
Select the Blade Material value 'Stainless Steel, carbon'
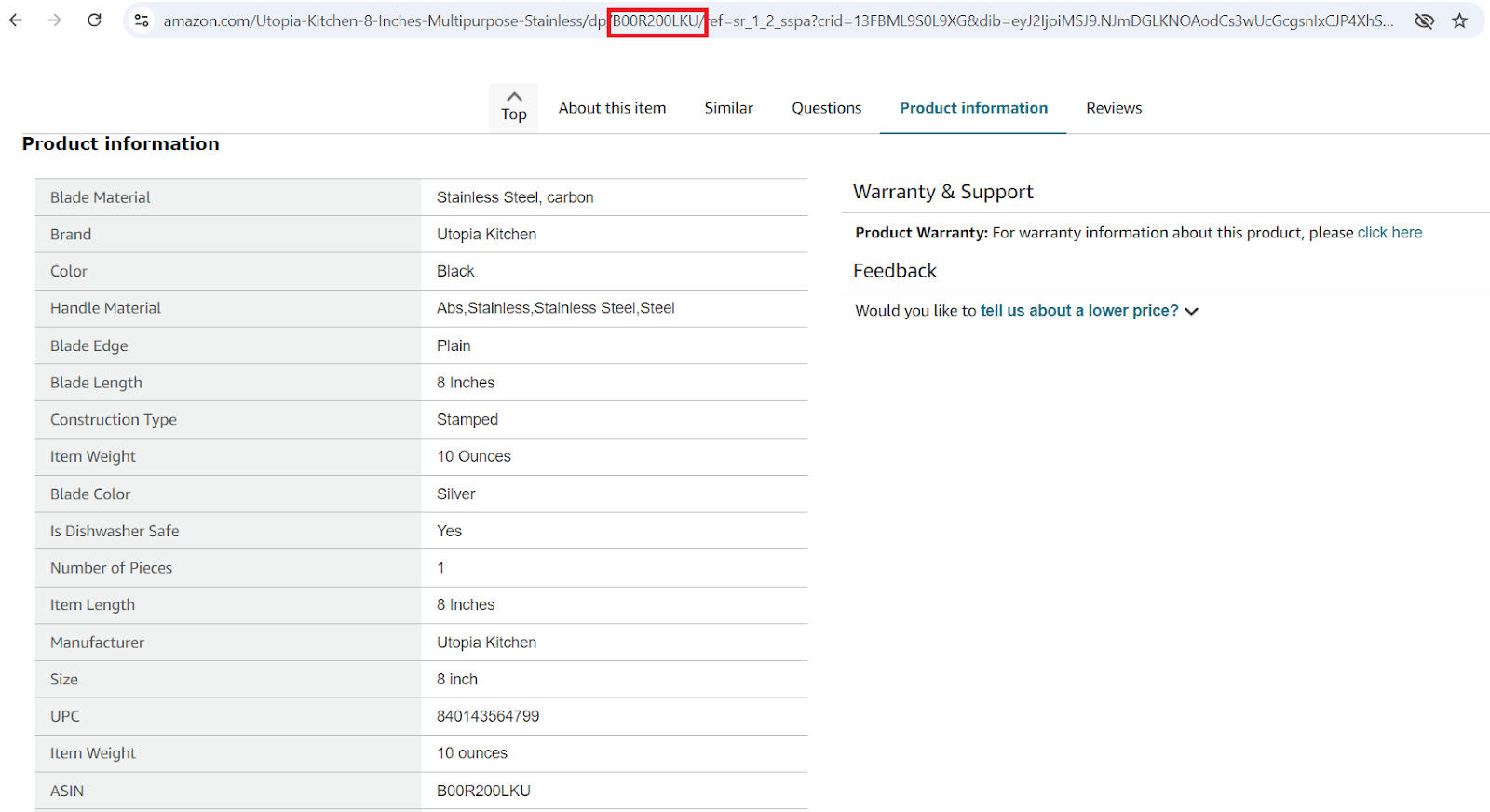[515, 197]
